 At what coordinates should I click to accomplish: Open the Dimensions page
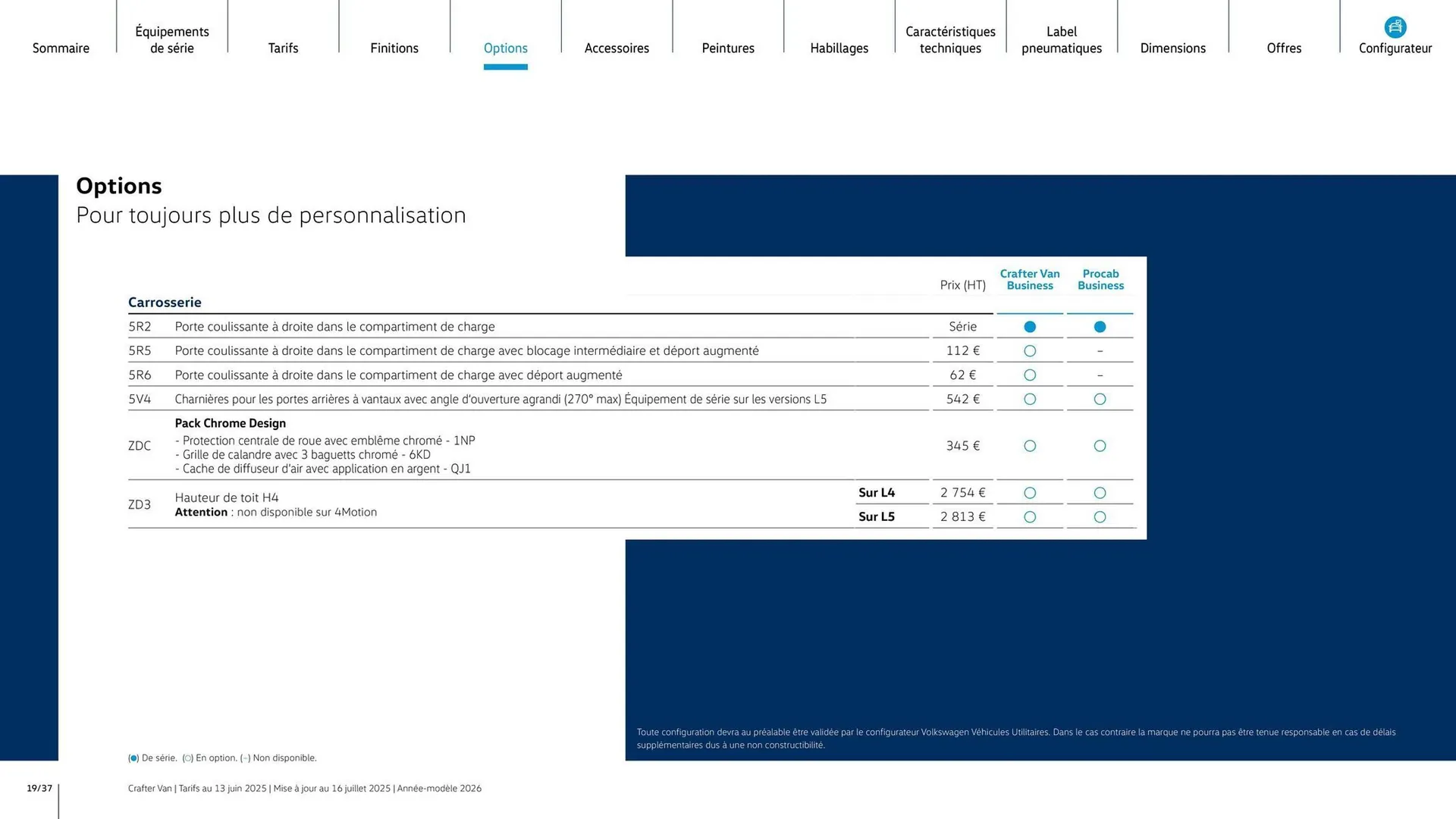(x=1172, y=48)
